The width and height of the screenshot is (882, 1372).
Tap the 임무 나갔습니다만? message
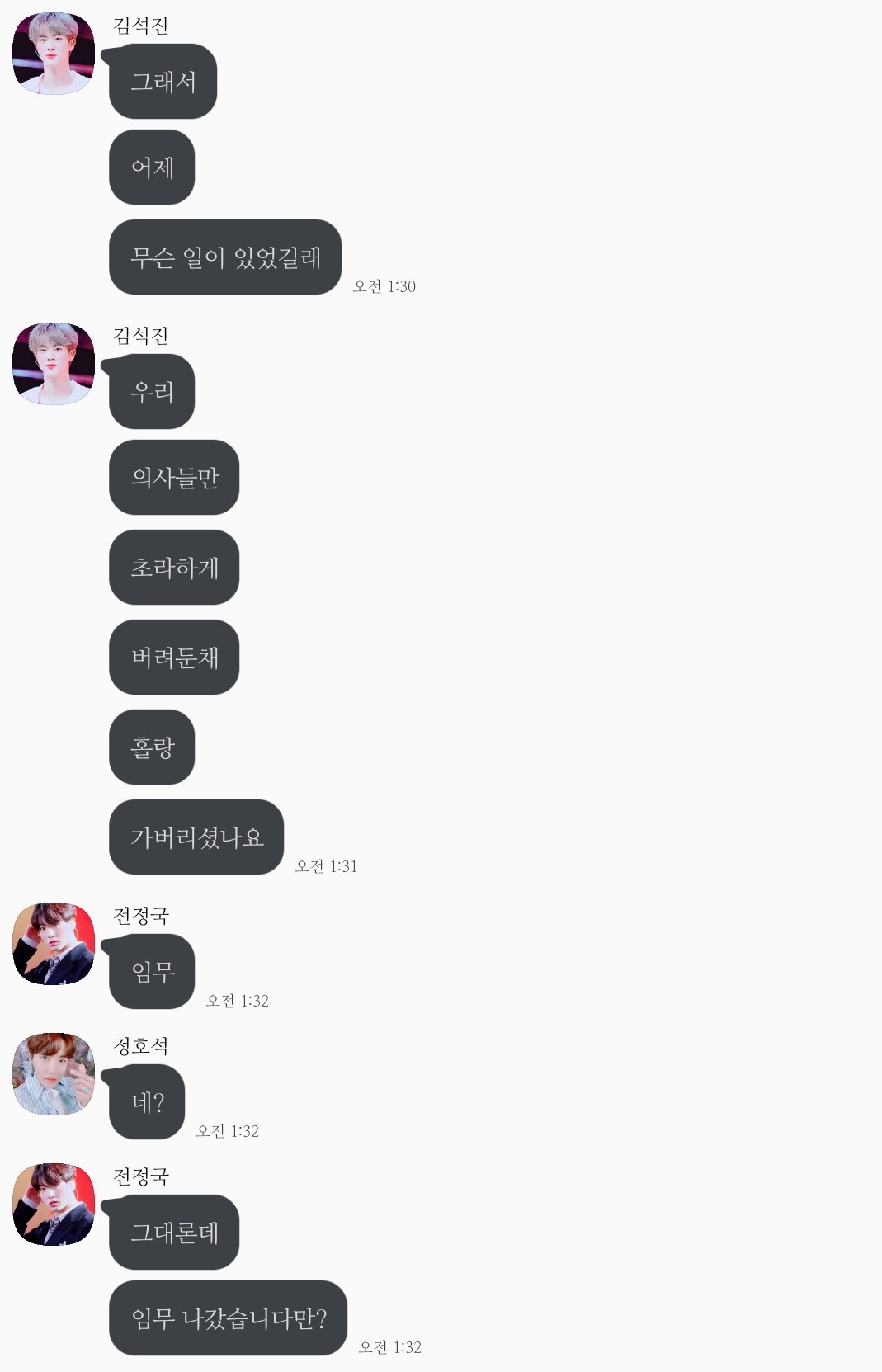(228, 1318)
